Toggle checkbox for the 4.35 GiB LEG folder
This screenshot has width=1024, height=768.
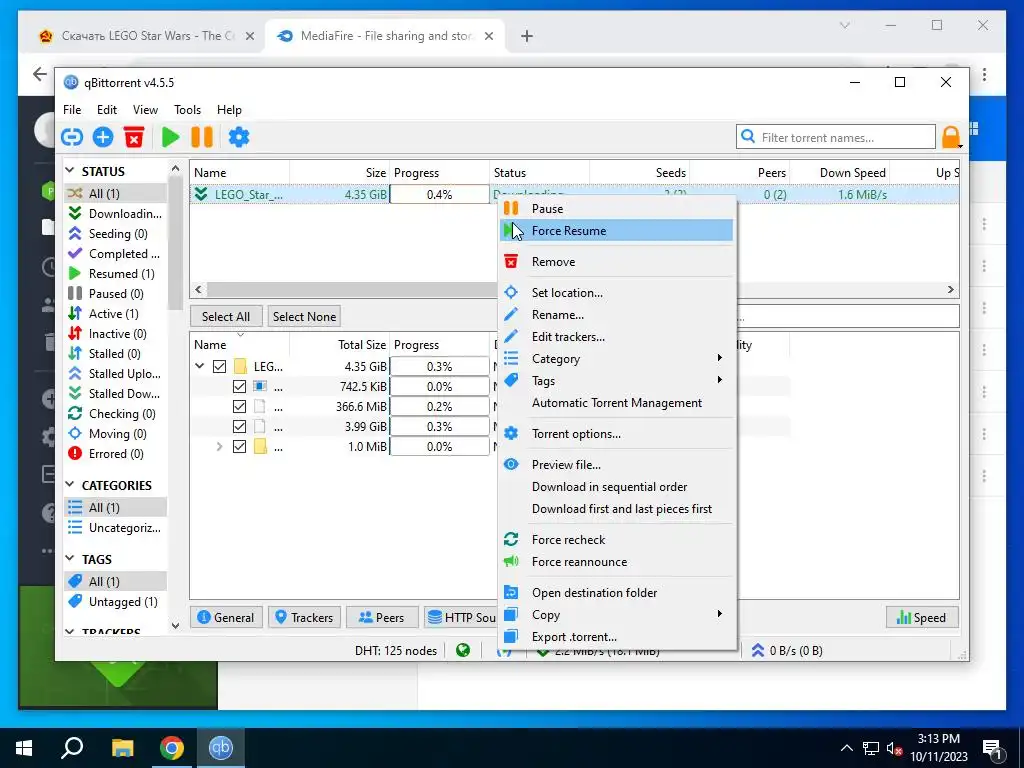[219, 366]
